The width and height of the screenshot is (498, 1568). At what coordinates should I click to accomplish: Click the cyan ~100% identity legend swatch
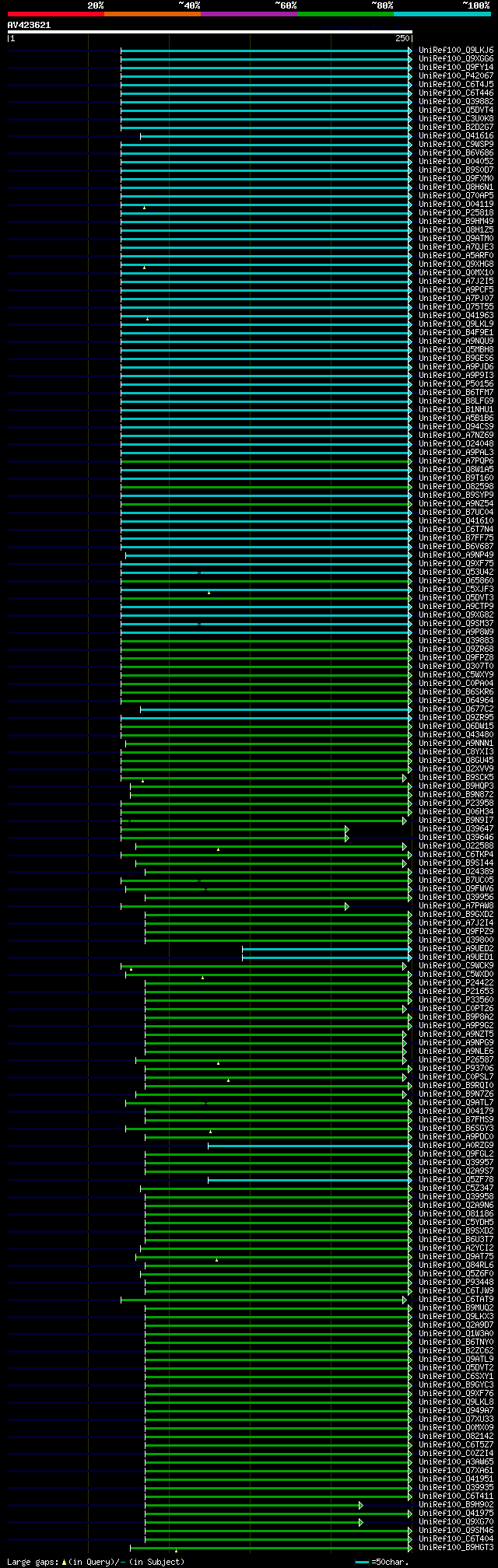pyautogui.click(x=442, y=14)
